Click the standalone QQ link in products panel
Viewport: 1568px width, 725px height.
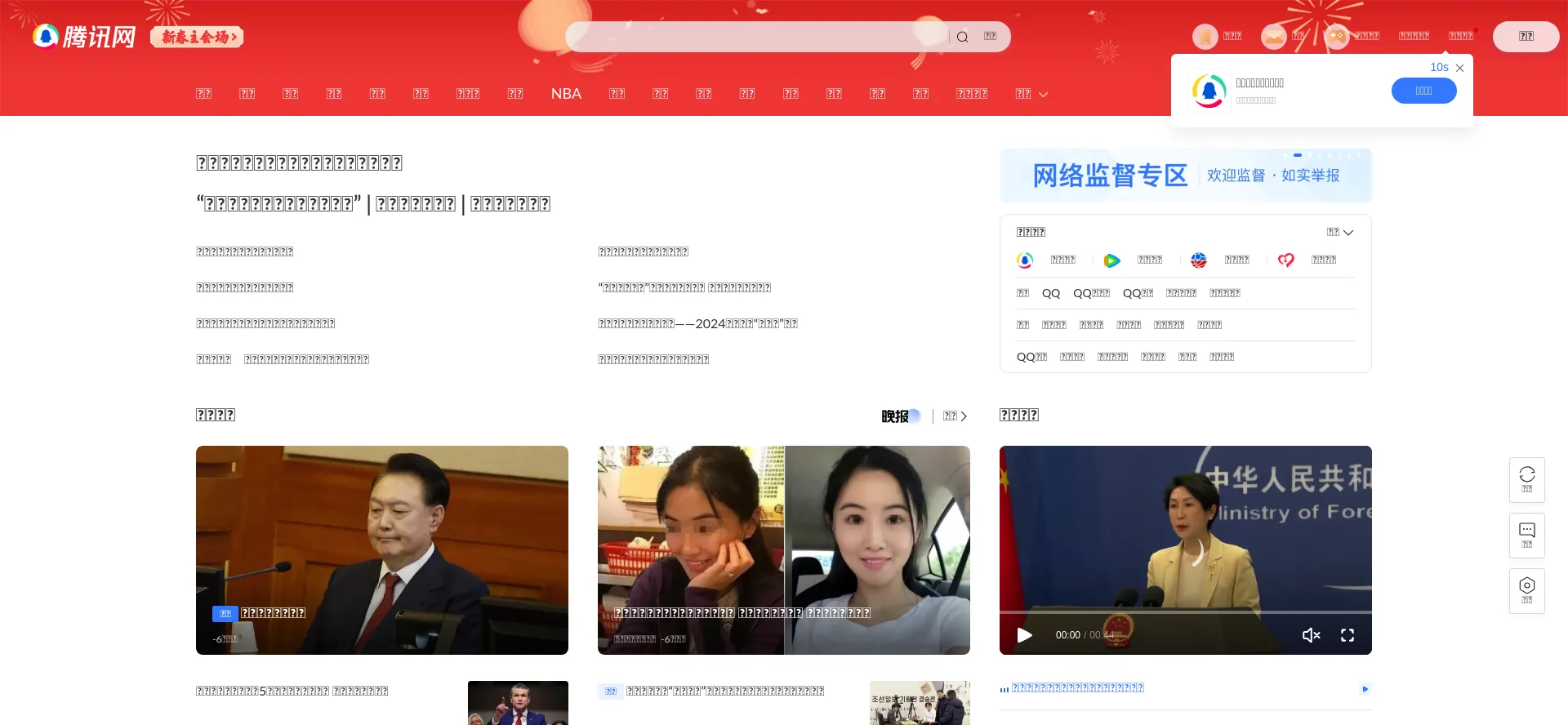1051,293
